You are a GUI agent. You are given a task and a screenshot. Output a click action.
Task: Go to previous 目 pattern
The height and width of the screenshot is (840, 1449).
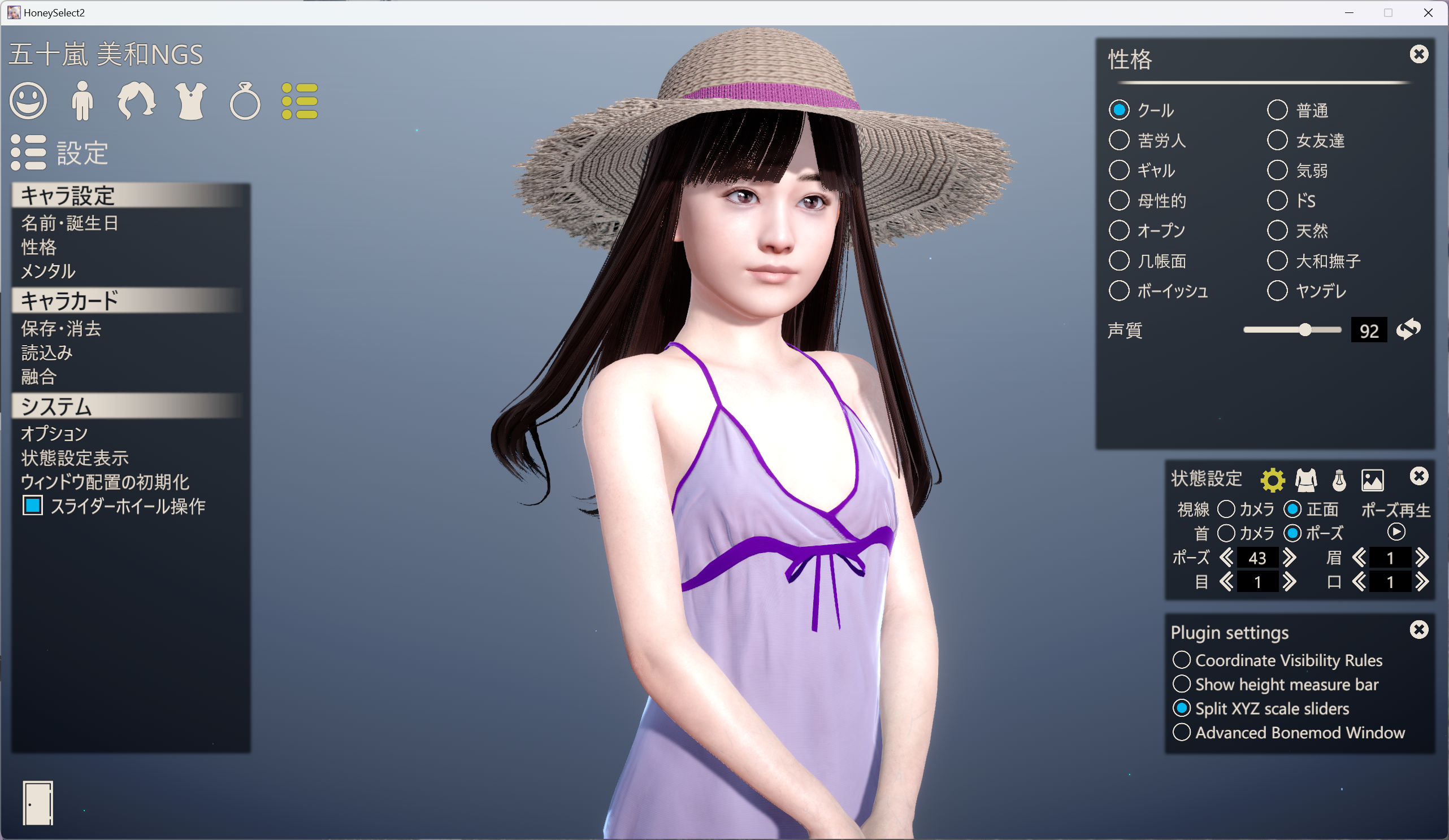pyautogui.click(x=1226, y=582)
